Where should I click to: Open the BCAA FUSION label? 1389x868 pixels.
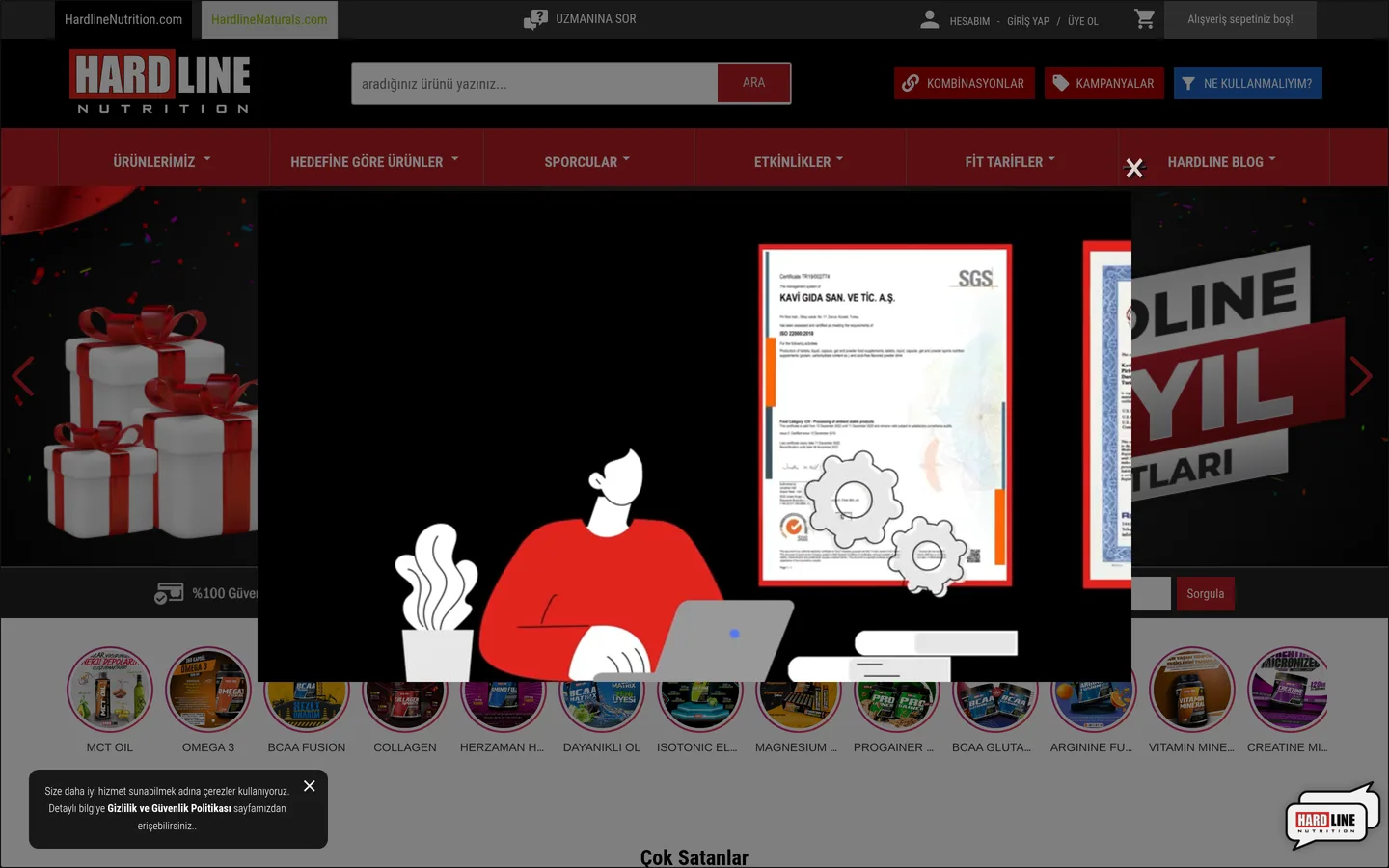pyautogui.click(x=307, y=747)
